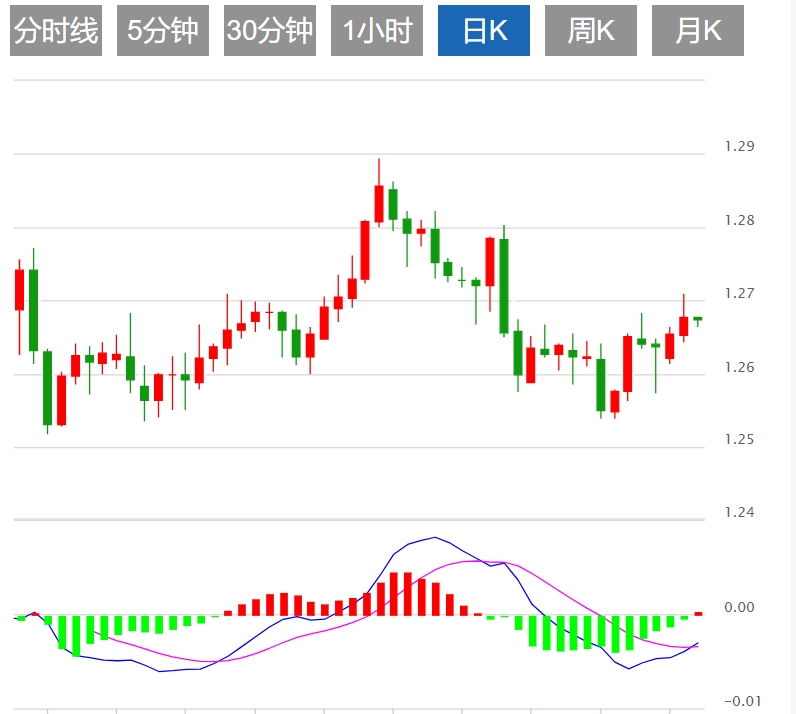Click the 1.24 price axis label
This screenshot has width=796, height=714.
740,513
